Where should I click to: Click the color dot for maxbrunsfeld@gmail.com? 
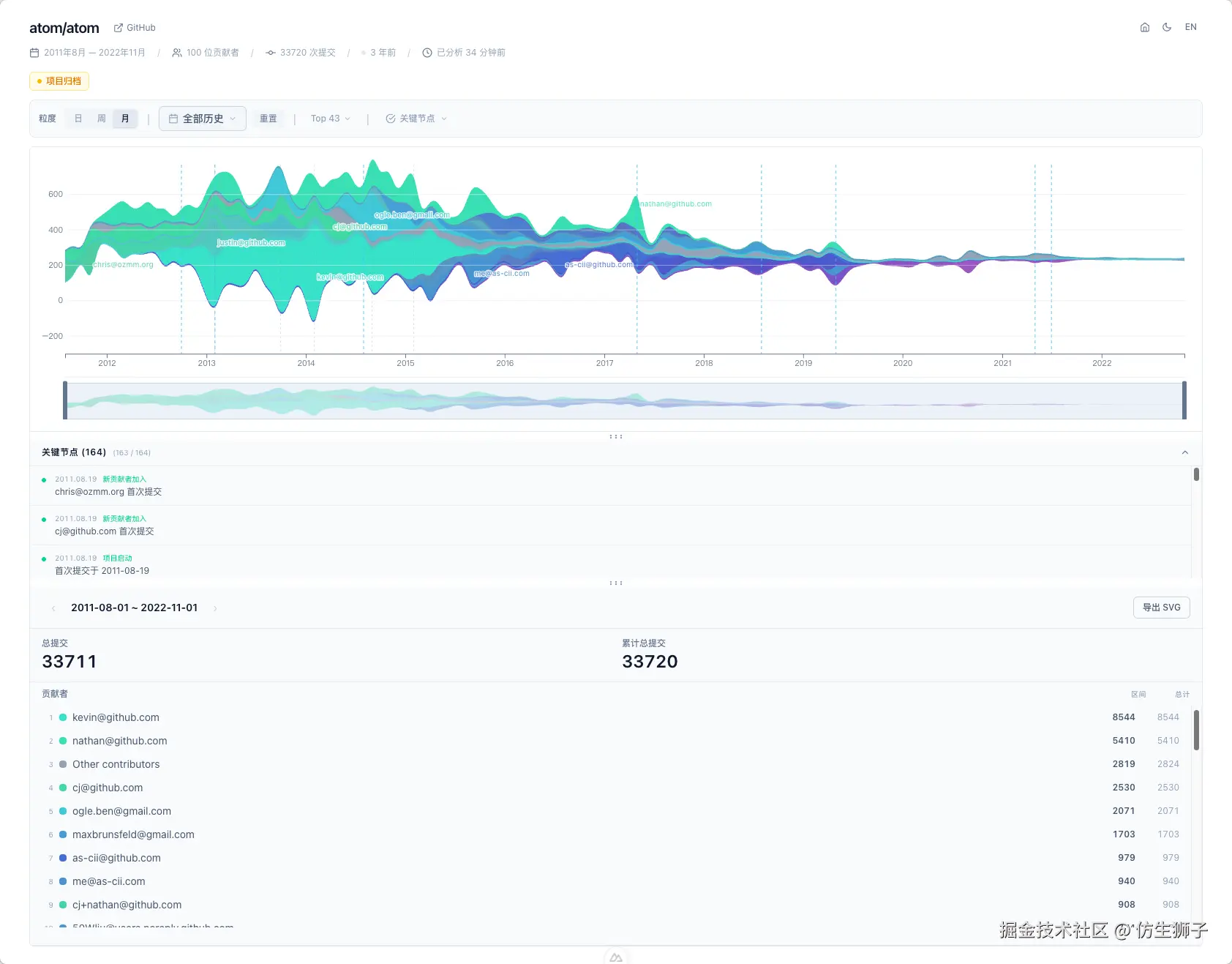tap(63, 834)
